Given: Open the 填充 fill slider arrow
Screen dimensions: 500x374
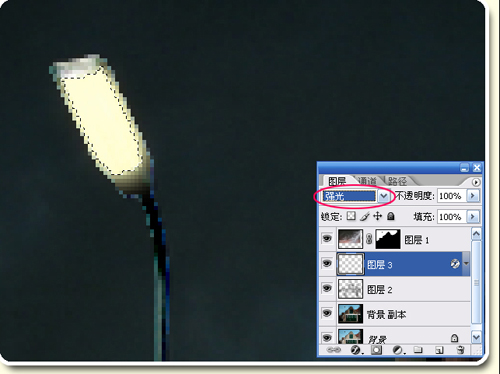Looking at the screenshot, I should click(473, 217).
